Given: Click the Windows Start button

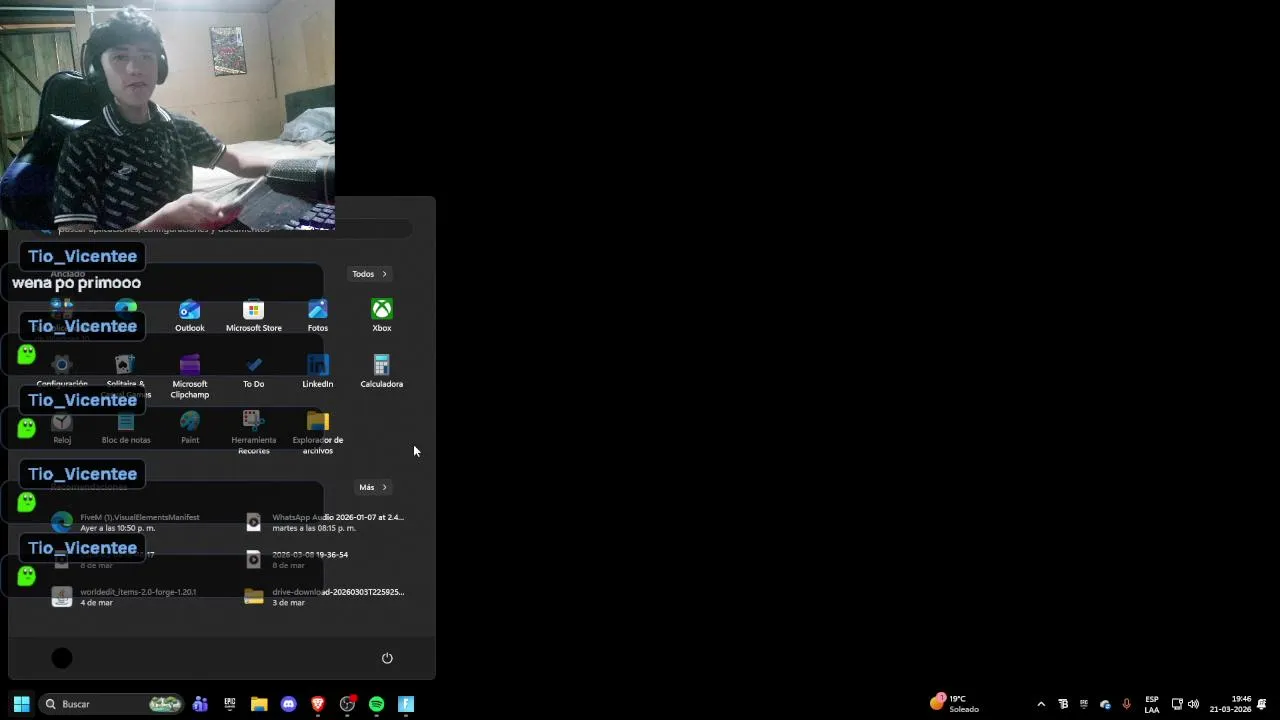Looking at the screenshot, I should coord(21,704).
